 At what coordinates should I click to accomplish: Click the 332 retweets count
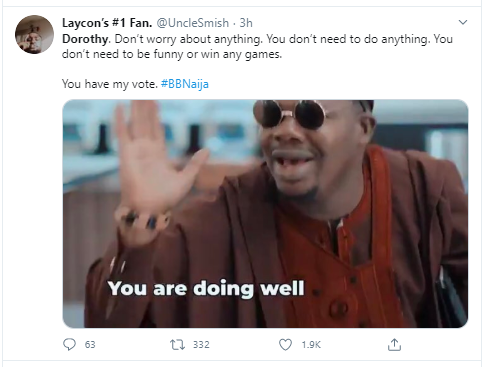(x=201, y=344)
